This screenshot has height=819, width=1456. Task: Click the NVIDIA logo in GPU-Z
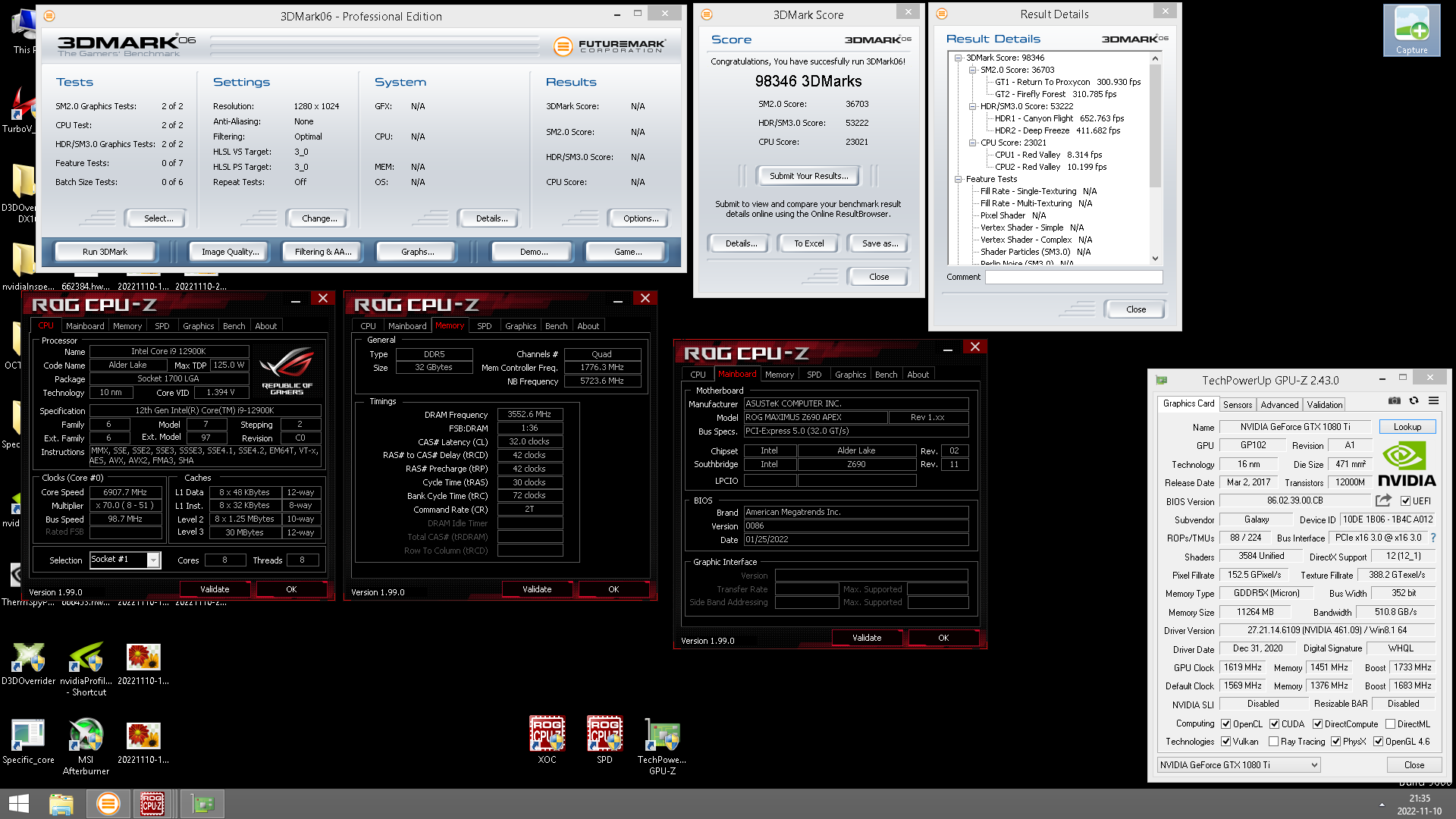[1407, 464]
